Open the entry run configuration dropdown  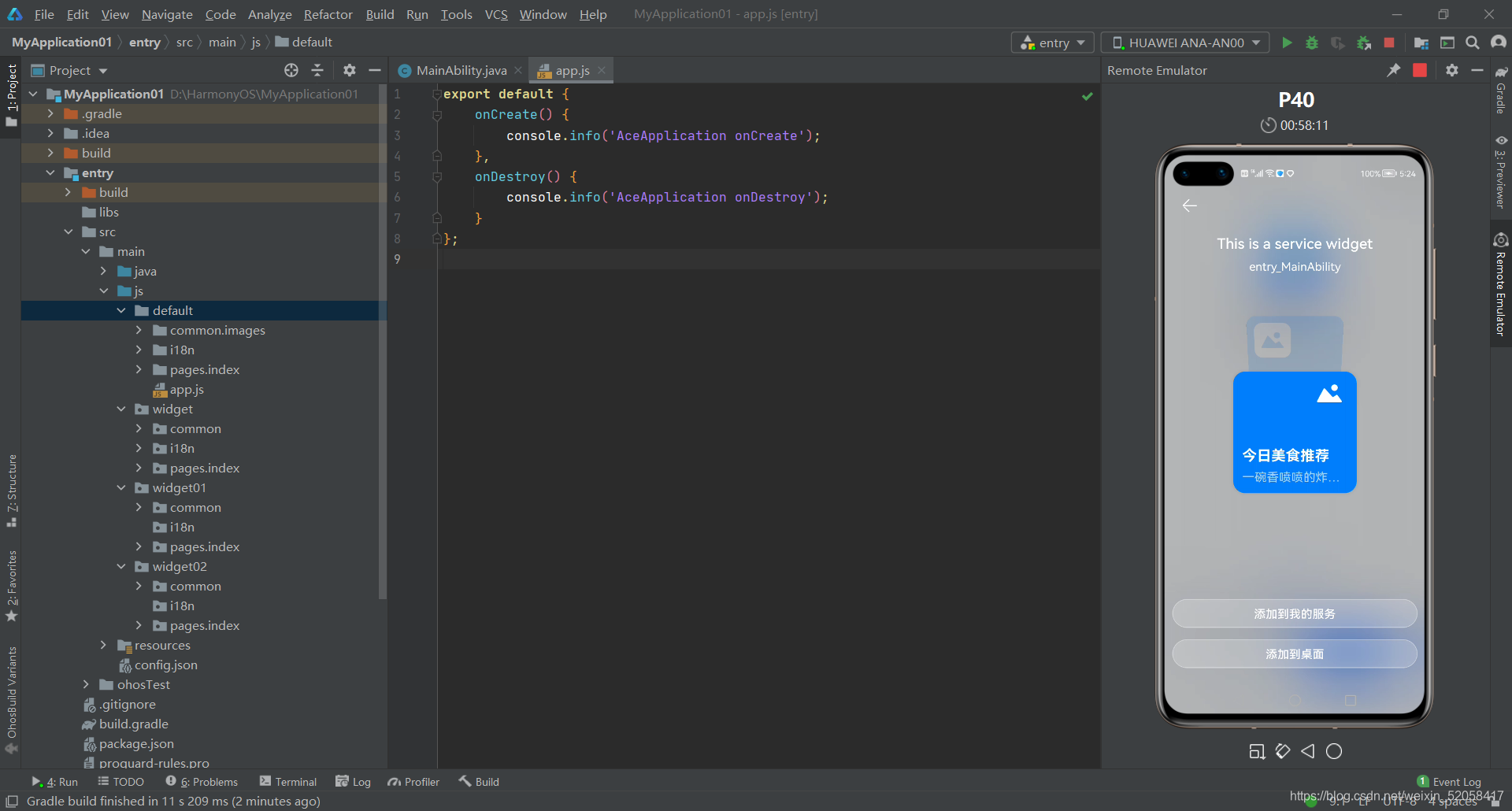pos(1052,43)
